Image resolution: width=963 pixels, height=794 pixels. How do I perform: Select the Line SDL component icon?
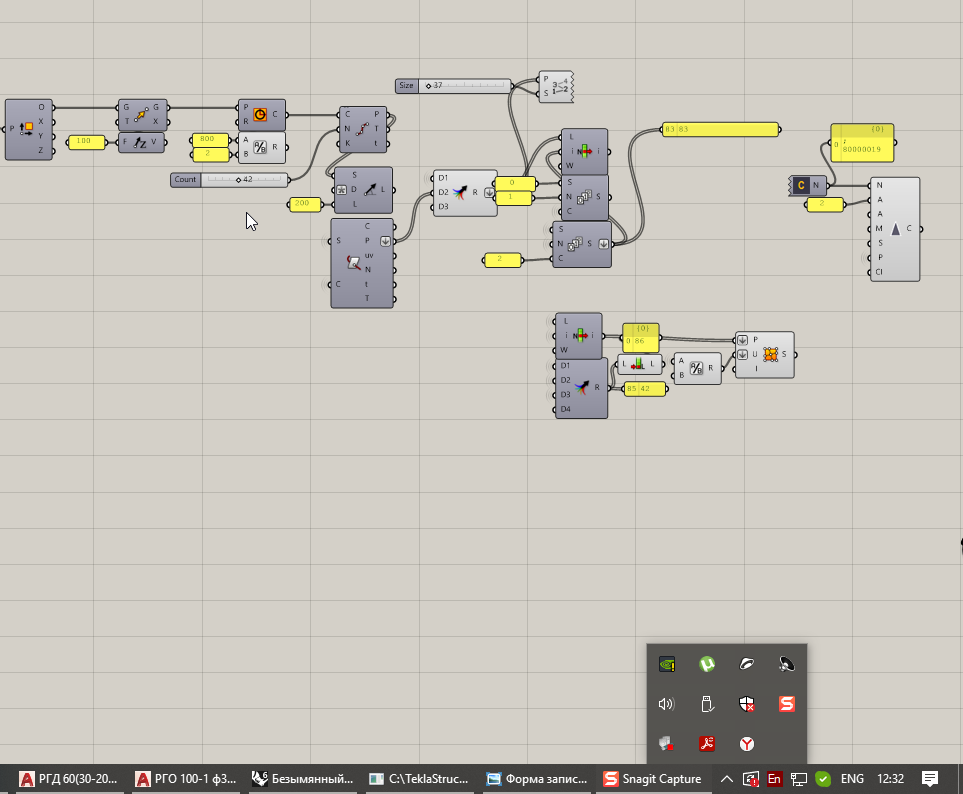point(370,190)
